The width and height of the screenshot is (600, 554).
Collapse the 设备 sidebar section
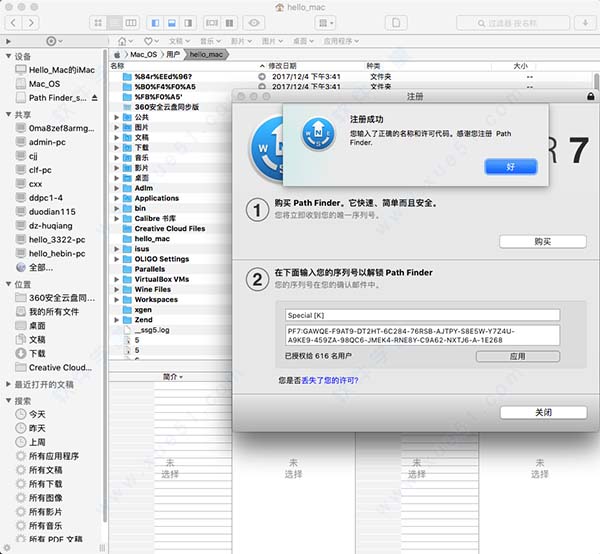(8, 56)
